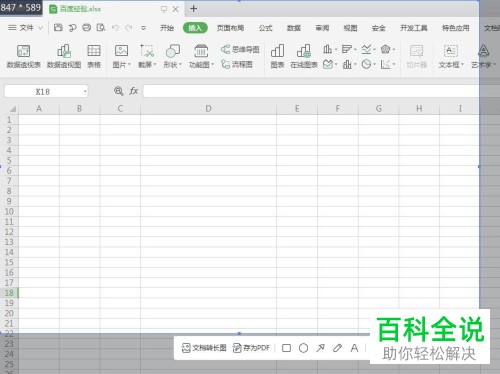Image resolution: width=500 pixels, height=374 pixels.
Task: Open the 艺术字 word art dropdown
Action: pyautogui.click(x=483, y=56)
